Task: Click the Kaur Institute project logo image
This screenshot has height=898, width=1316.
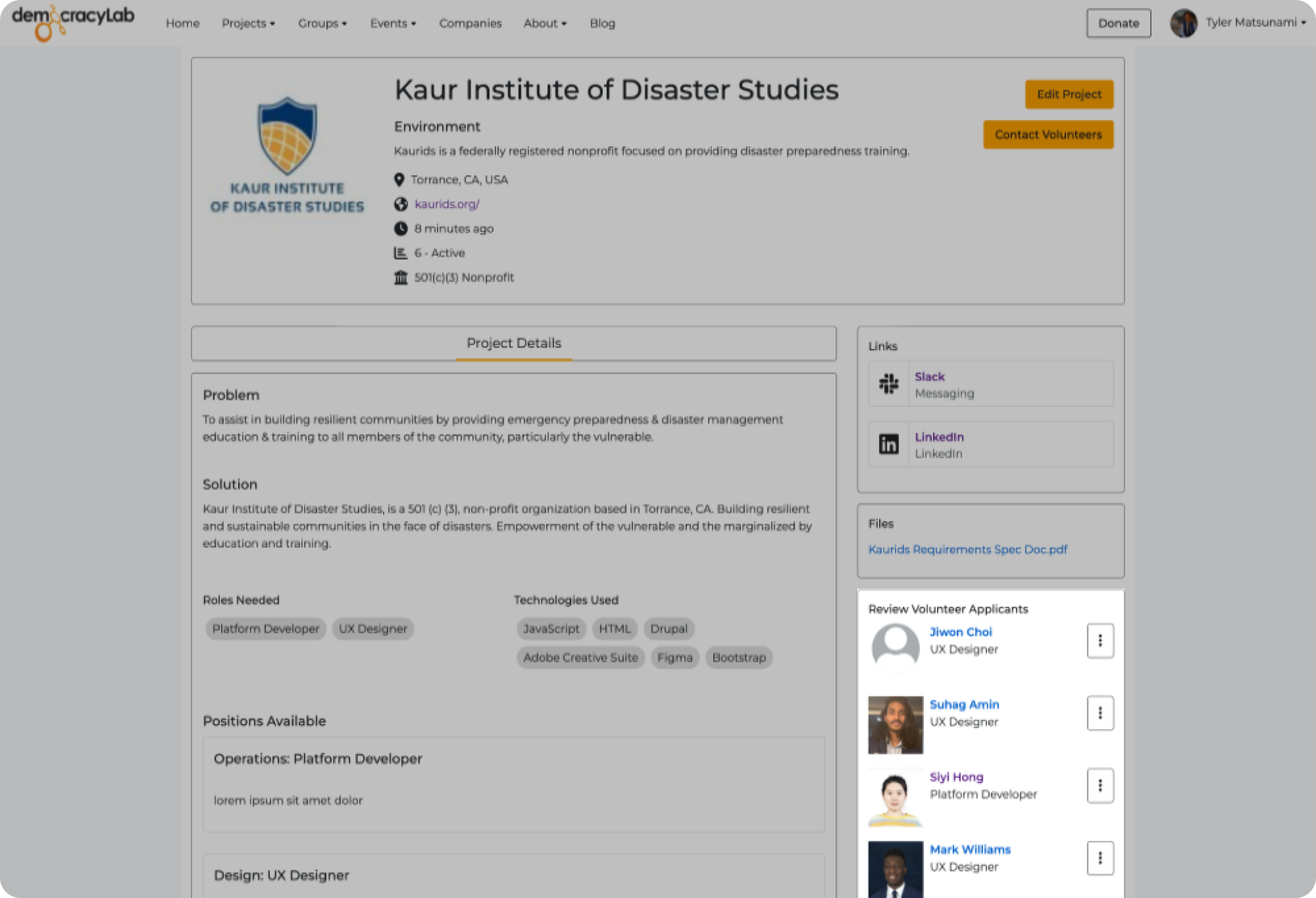Action: pos(287,155)
